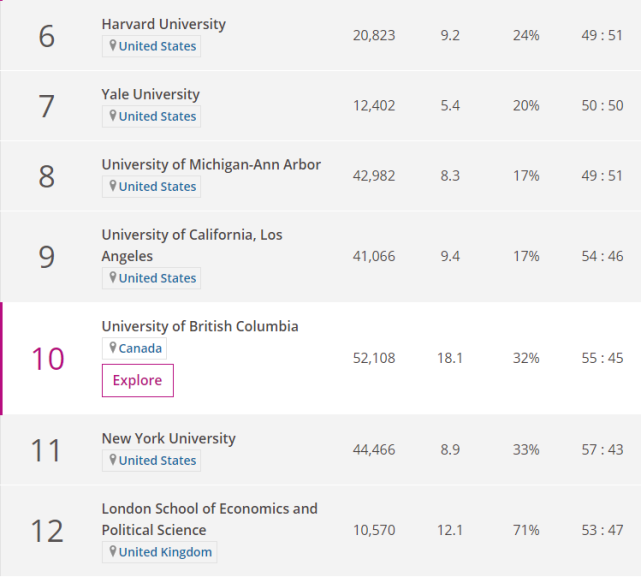The width and height of the screenshot is (641, 577).
Task: Click location pin icon beside Harvard's United States
Action: click(x=113, y=46)
